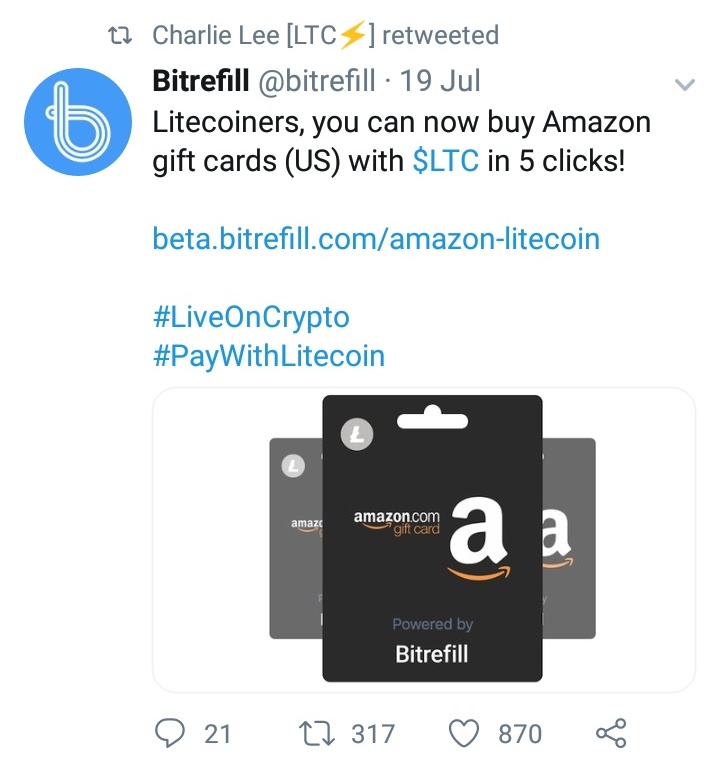The width and height of the screenshot is (718, 764).
Task: Open beta.bitrefill.com/amazon-litecoin link
Action: [376, 239]
